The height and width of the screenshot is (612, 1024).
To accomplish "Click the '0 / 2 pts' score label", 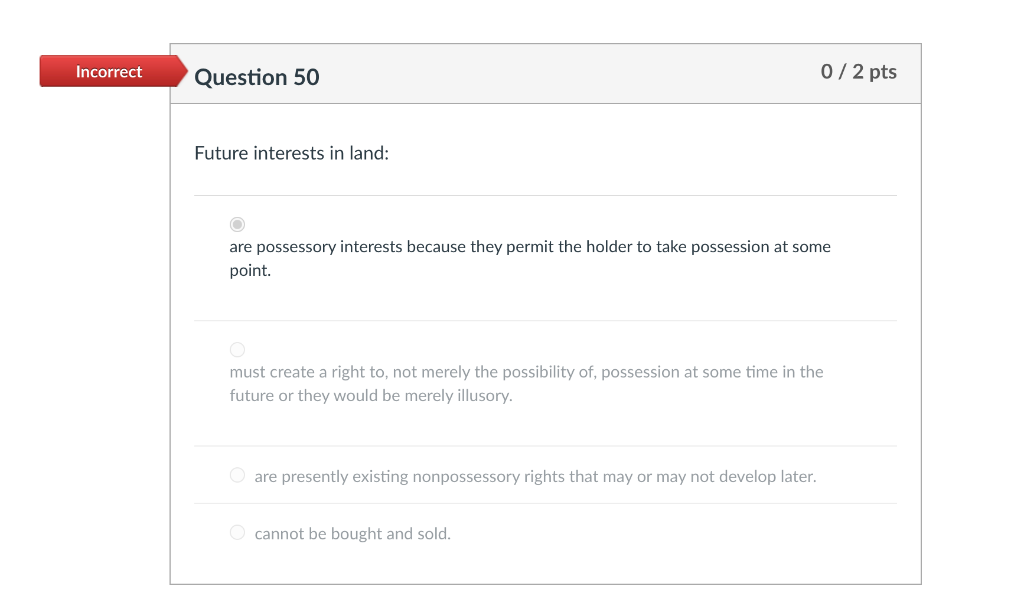I will [x=858, y=72].
